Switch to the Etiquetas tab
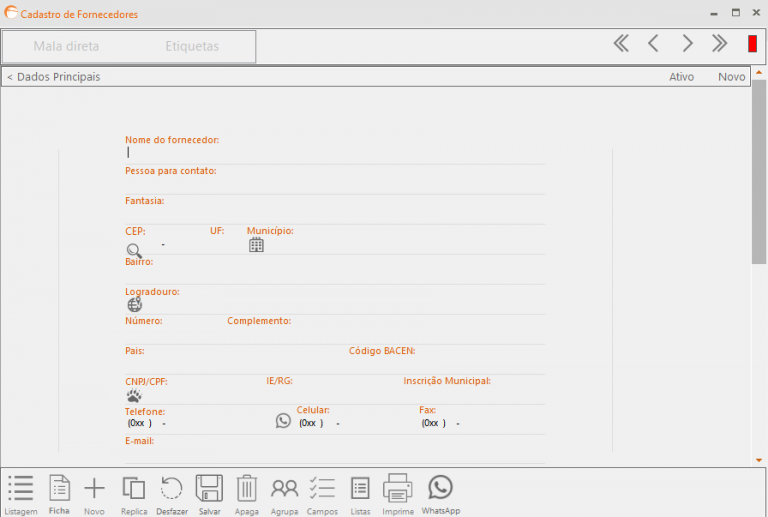This screenshot has height=517, width=768. point(192,46)
